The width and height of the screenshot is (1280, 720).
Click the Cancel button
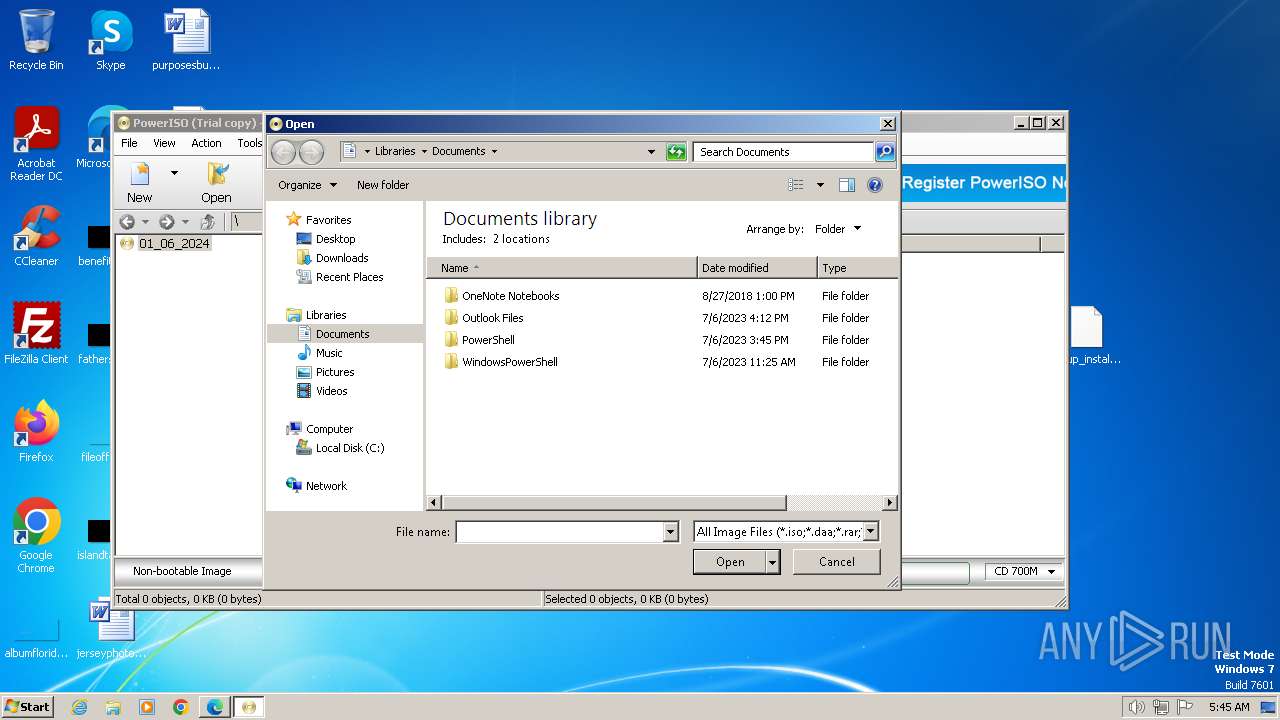click(x=837, y=562)
